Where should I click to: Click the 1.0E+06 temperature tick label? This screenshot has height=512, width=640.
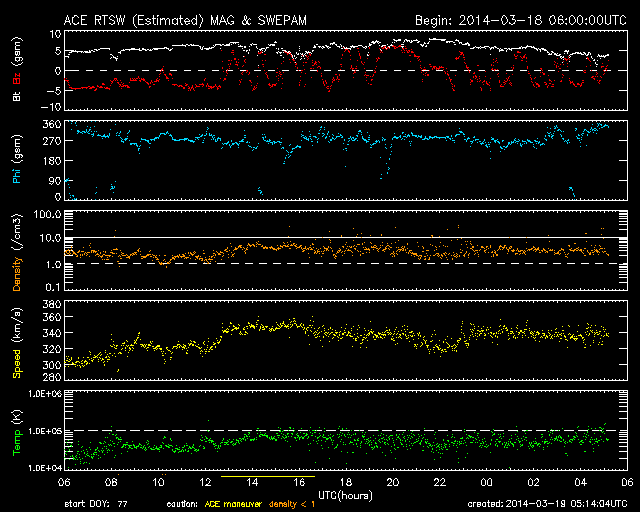click(42, 394)
